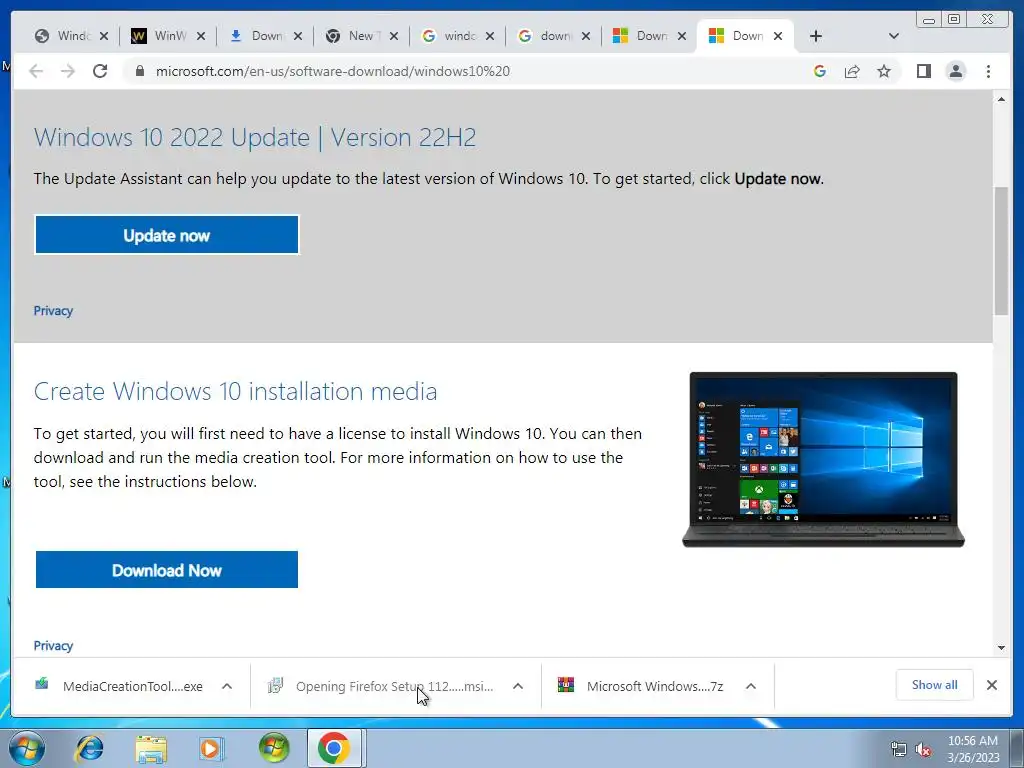1024x768 pixels.
Task: Launch Internet Explorer from taskbar
Action: pos(89,748)
